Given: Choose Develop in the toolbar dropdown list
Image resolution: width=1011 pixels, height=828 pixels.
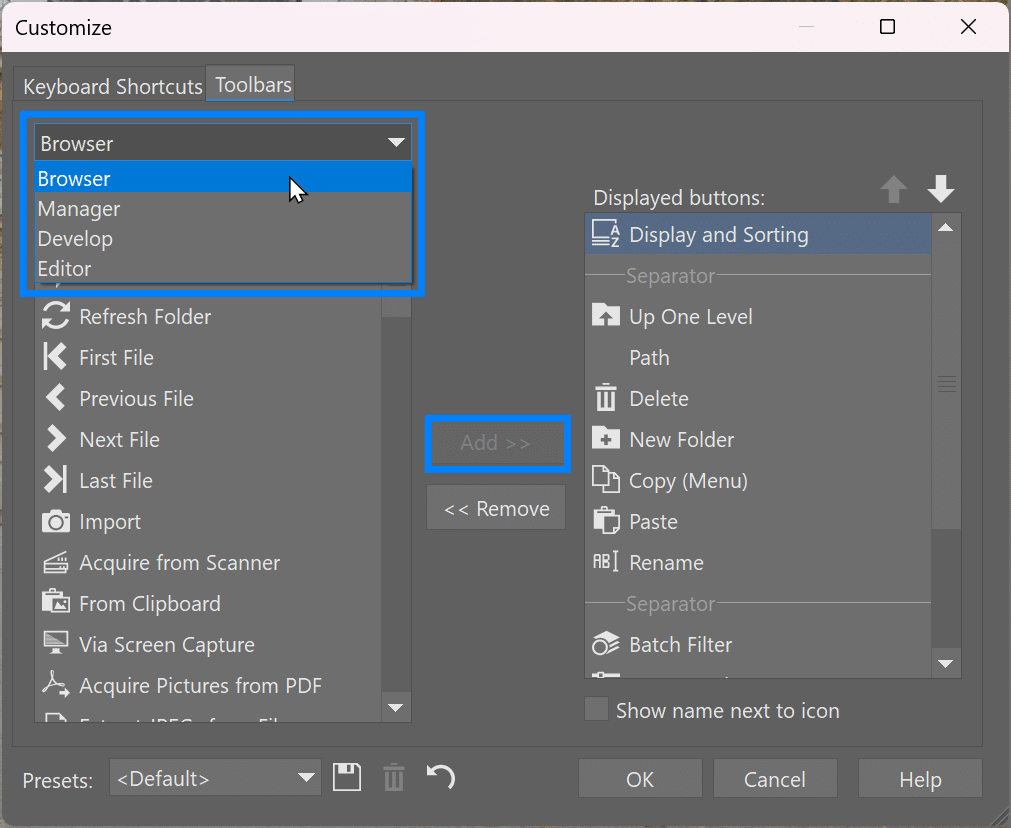Looking at the screenshot, I should coord(74,238).
